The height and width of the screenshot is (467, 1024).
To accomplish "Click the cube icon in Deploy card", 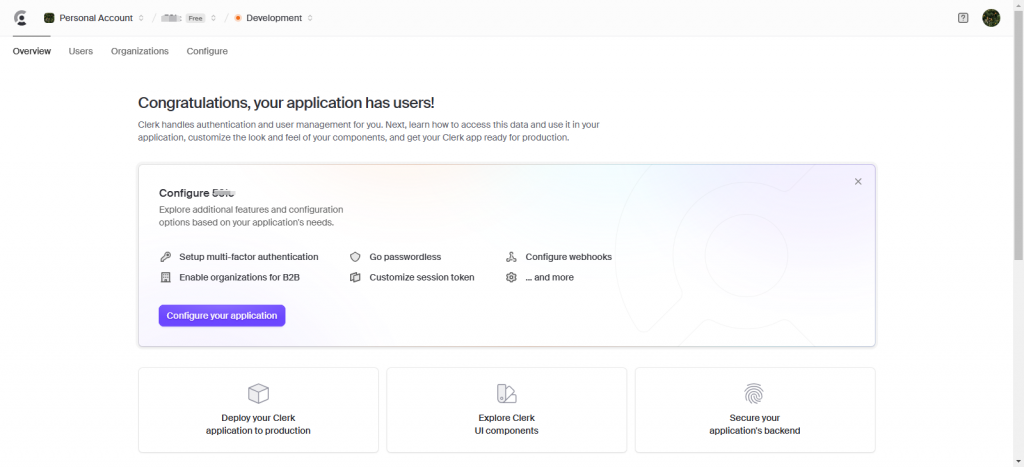I will pyautogui.click(x=258, y=393).
